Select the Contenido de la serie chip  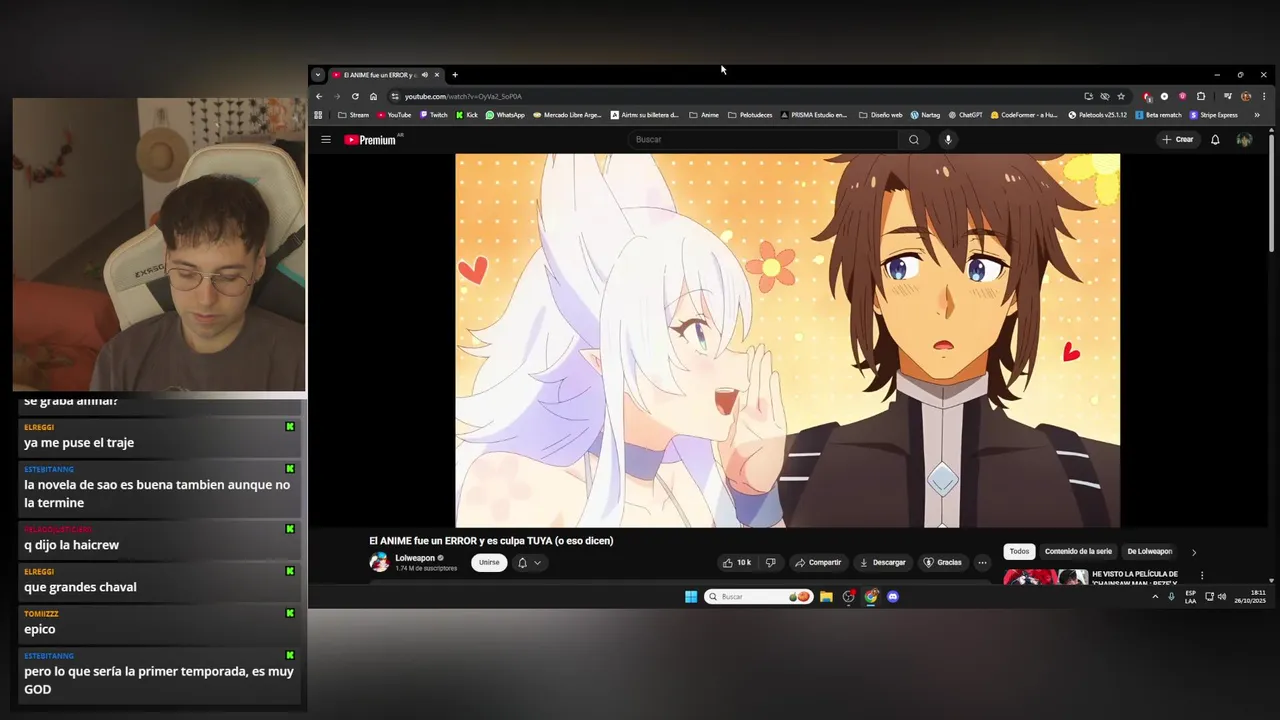click(x=1078, y=551)
